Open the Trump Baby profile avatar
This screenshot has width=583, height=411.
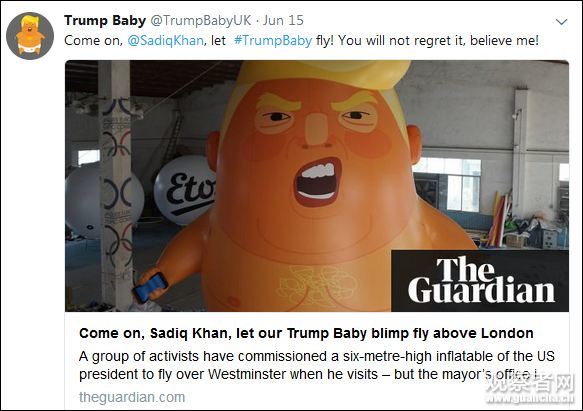coord(30,36)
